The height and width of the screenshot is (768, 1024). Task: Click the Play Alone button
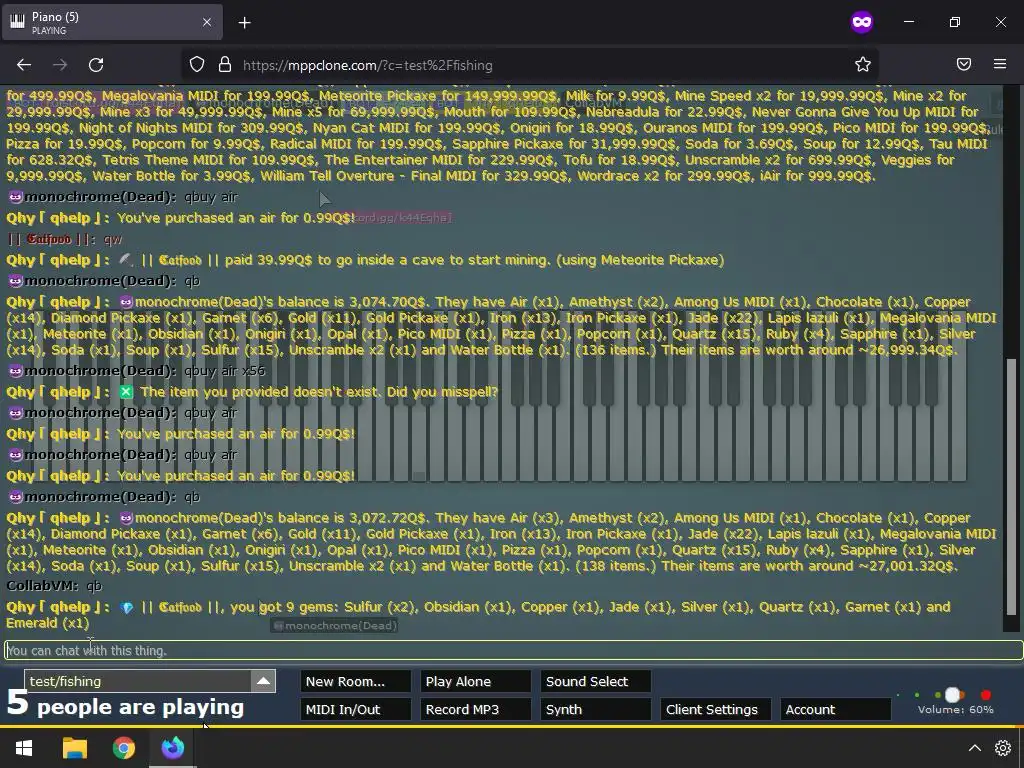click(475, 681)
